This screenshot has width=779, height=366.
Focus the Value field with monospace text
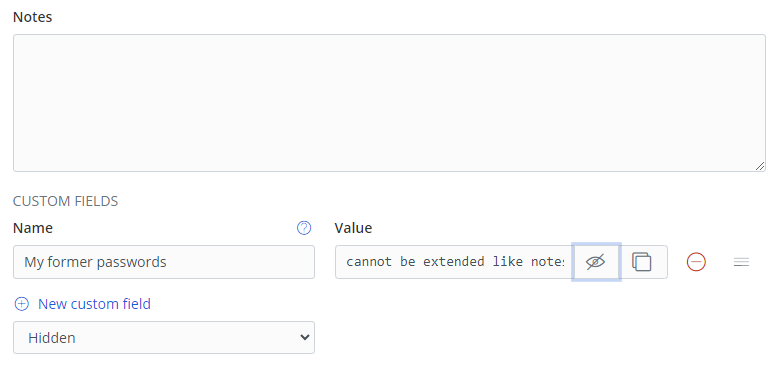click(x=454, y=262)
